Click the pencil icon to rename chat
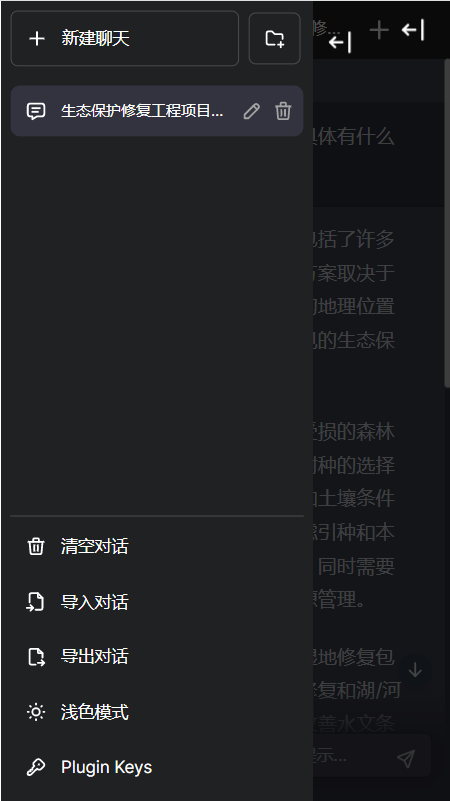Viewport: 450px width, 801px height. [252, 111]
